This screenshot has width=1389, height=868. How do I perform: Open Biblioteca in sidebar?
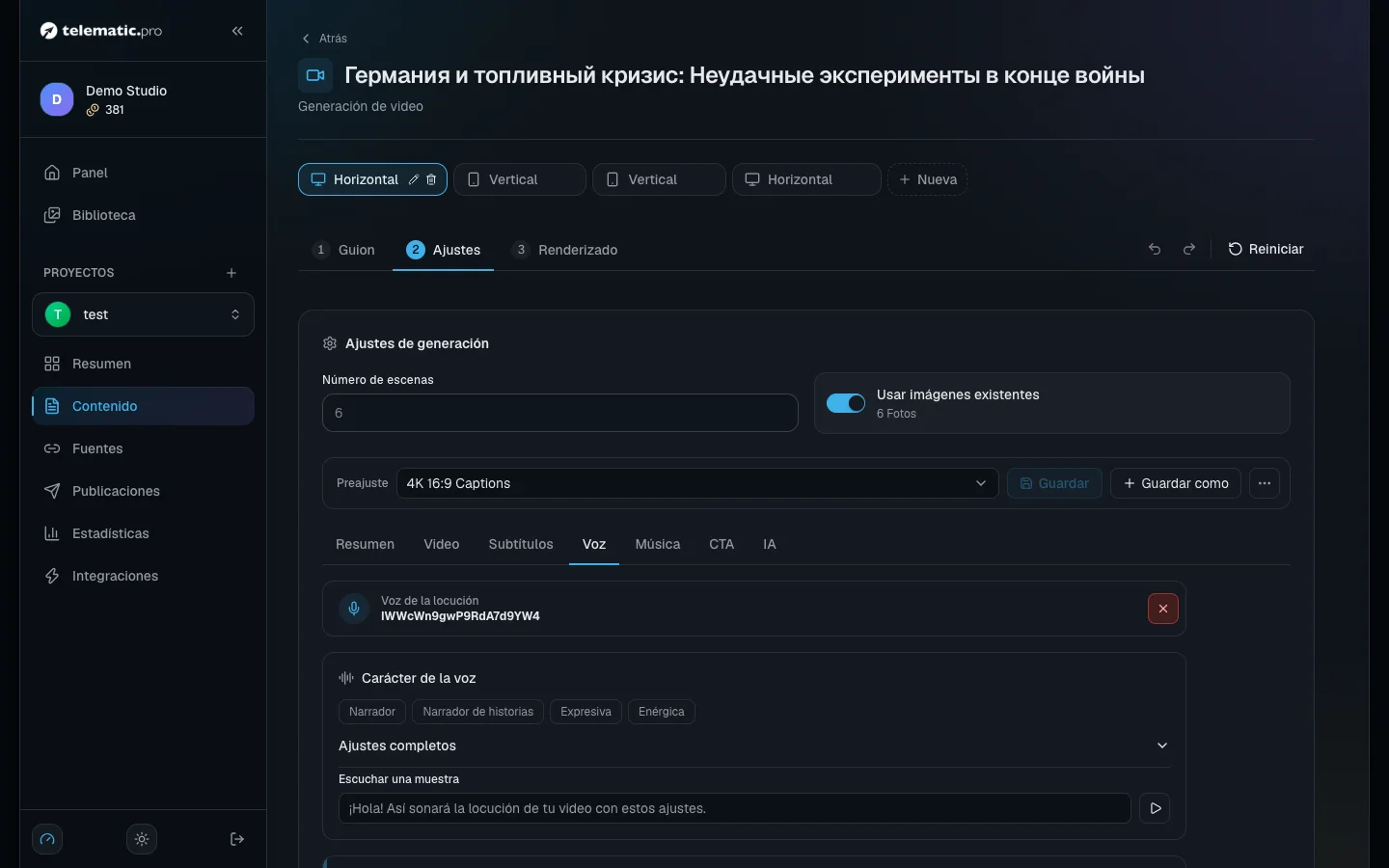[143, 215]
